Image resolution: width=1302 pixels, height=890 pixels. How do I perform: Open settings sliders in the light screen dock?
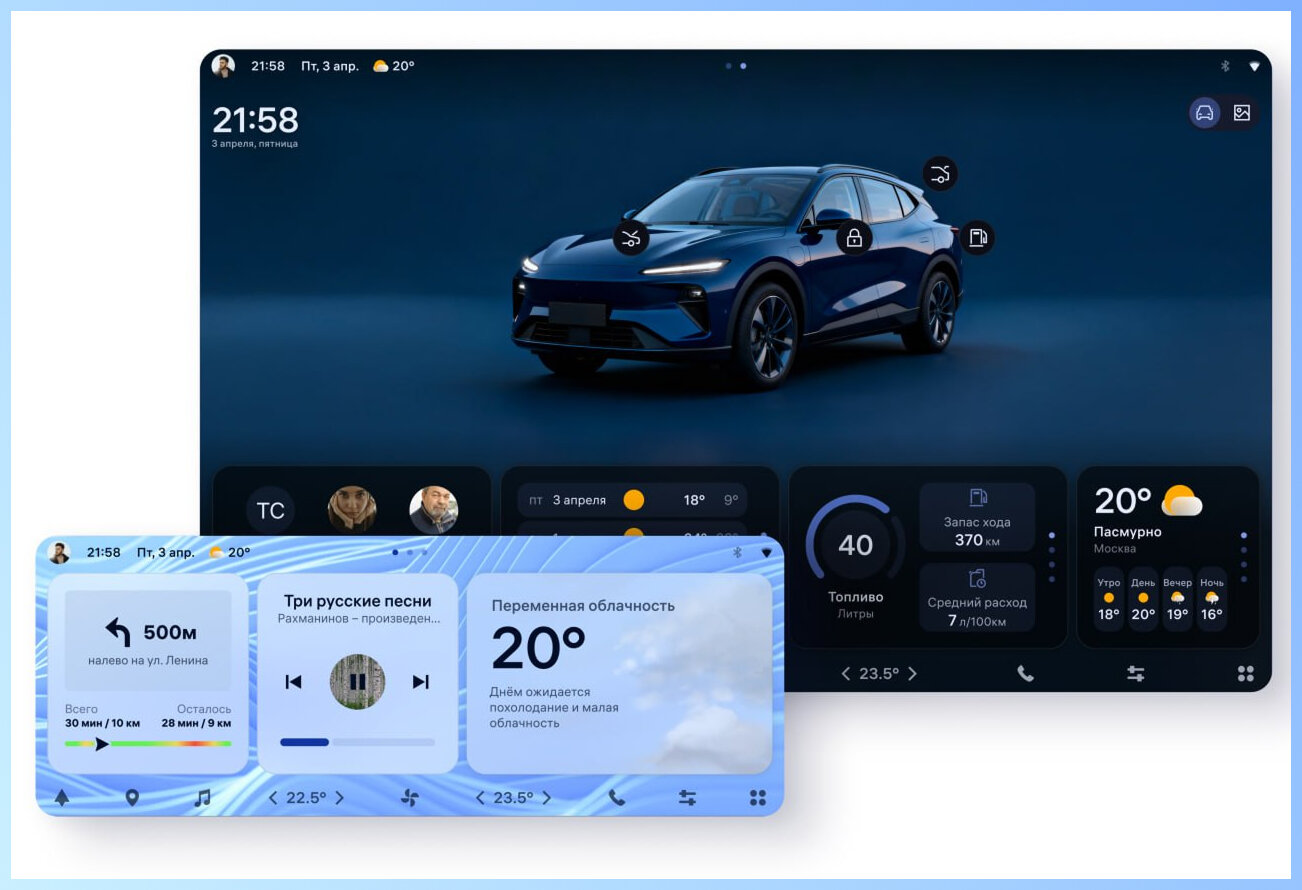pos(687,798)
